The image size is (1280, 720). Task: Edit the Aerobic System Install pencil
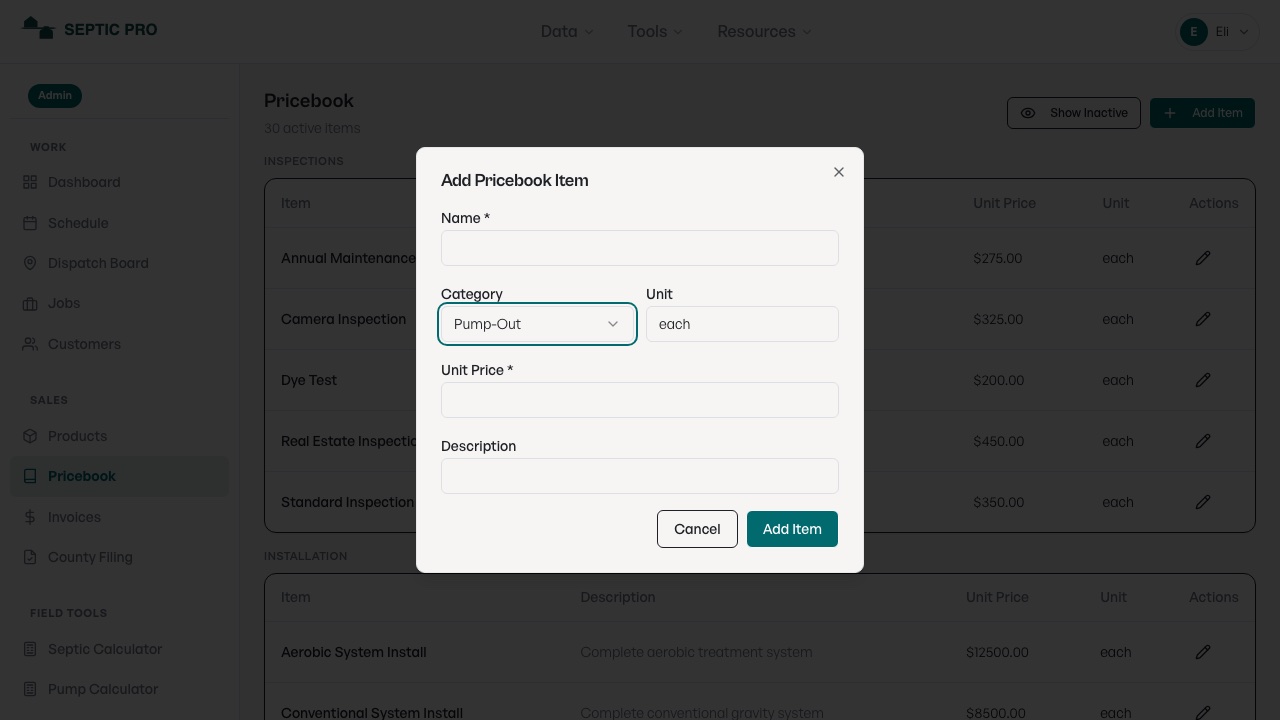1203,652
